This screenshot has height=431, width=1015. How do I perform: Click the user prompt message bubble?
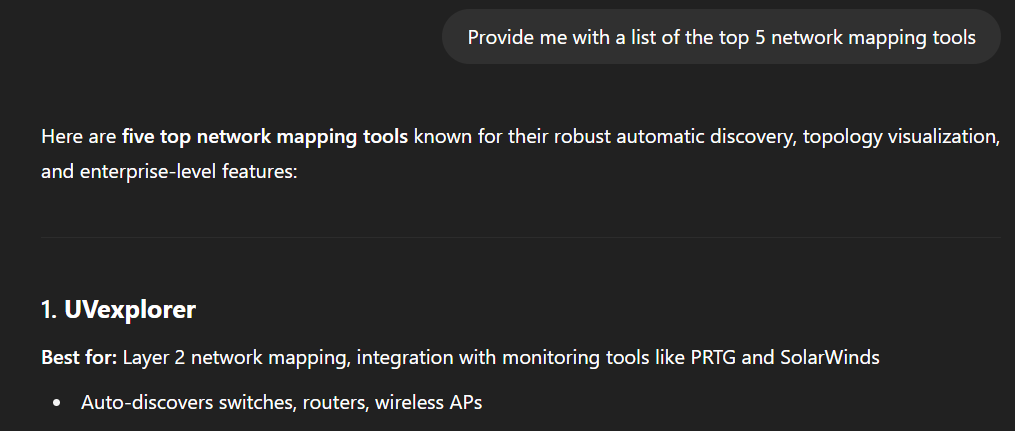click(x=721, y=37)
